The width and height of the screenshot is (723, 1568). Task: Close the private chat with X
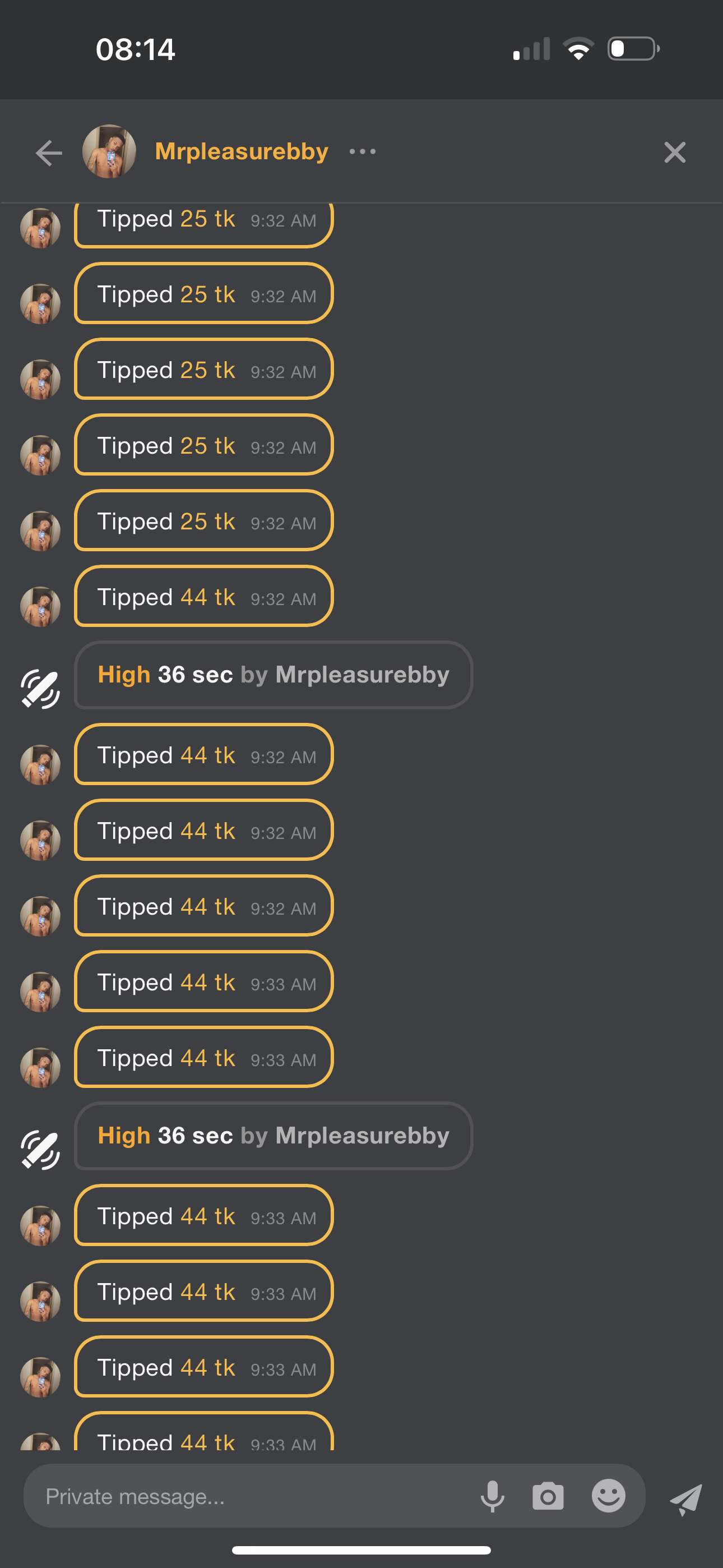pyautogui.click(x=674, y=152)
